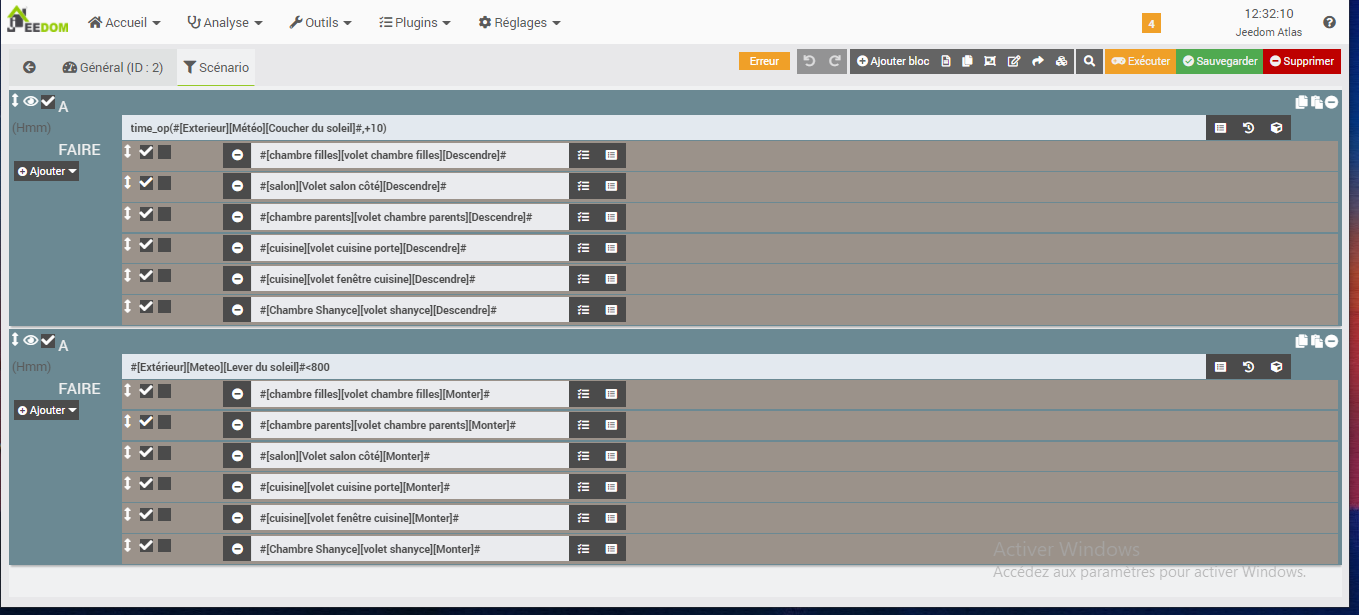1359x615 pixels.
Task: Click into the Lever du soleil condition field
Action: point(660,367)
